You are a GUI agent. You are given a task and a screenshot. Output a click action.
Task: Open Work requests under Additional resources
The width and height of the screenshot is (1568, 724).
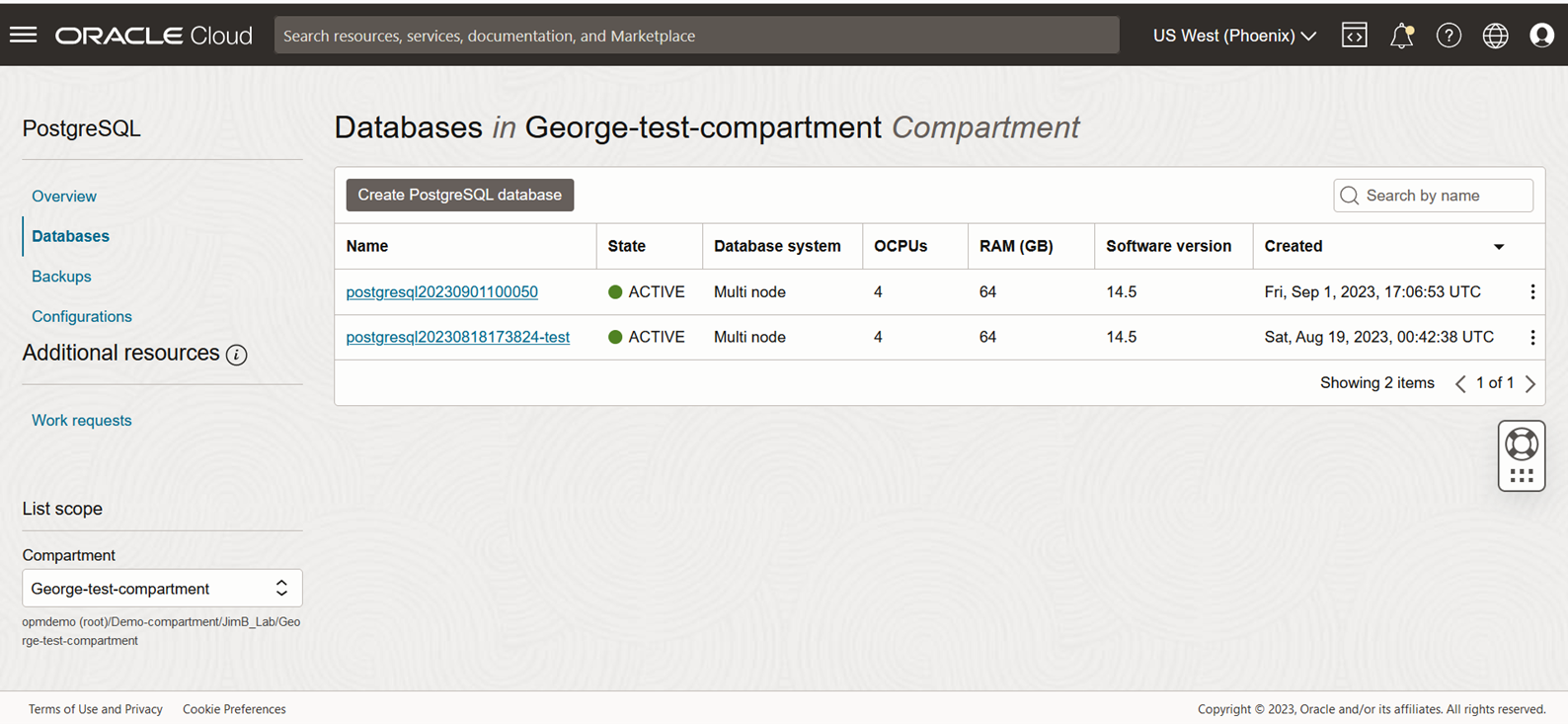tap(81, 420)
